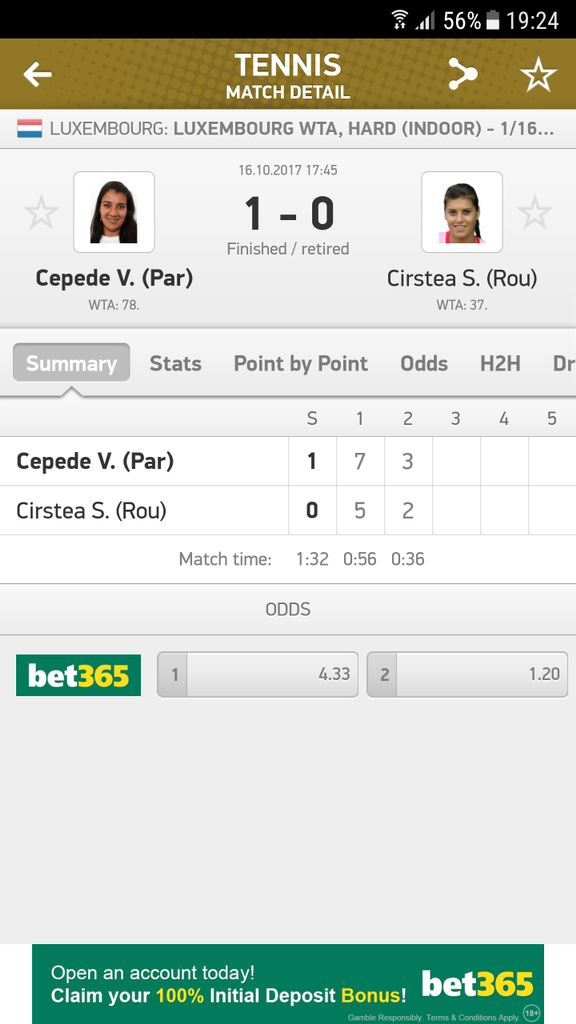
Task: Select odds 1.20 for player 2
Action: coord(467,675)
